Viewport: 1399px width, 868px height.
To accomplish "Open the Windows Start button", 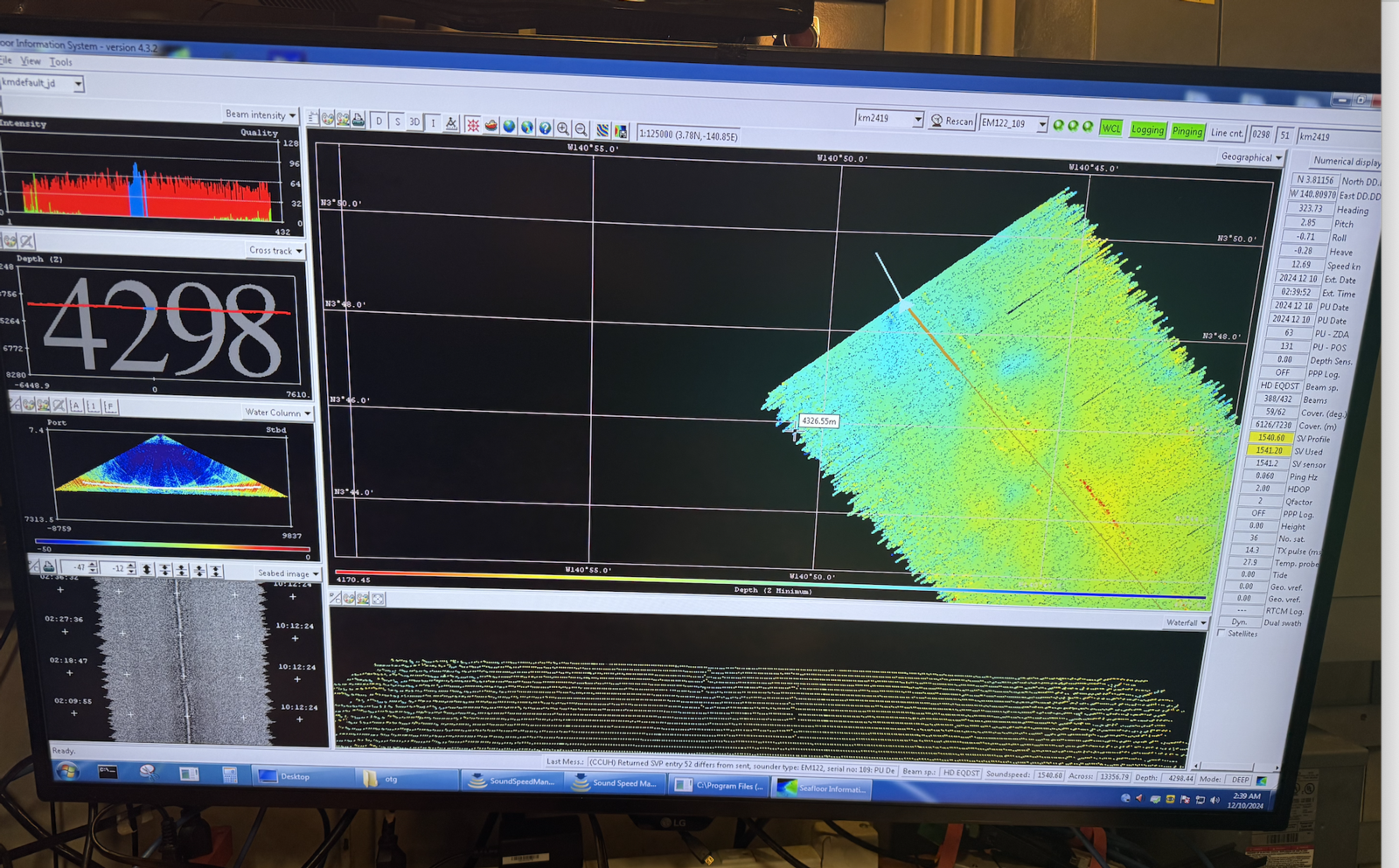I will 66,771.
